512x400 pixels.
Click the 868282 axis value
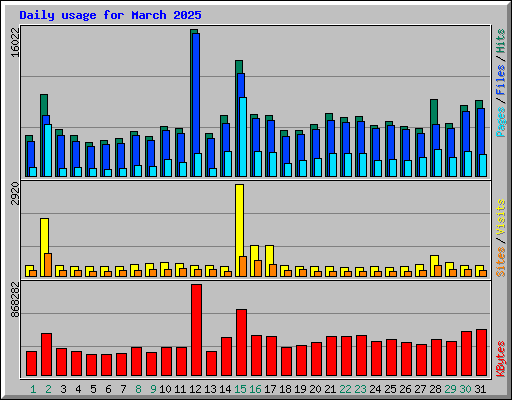click(x=15, y=300)
